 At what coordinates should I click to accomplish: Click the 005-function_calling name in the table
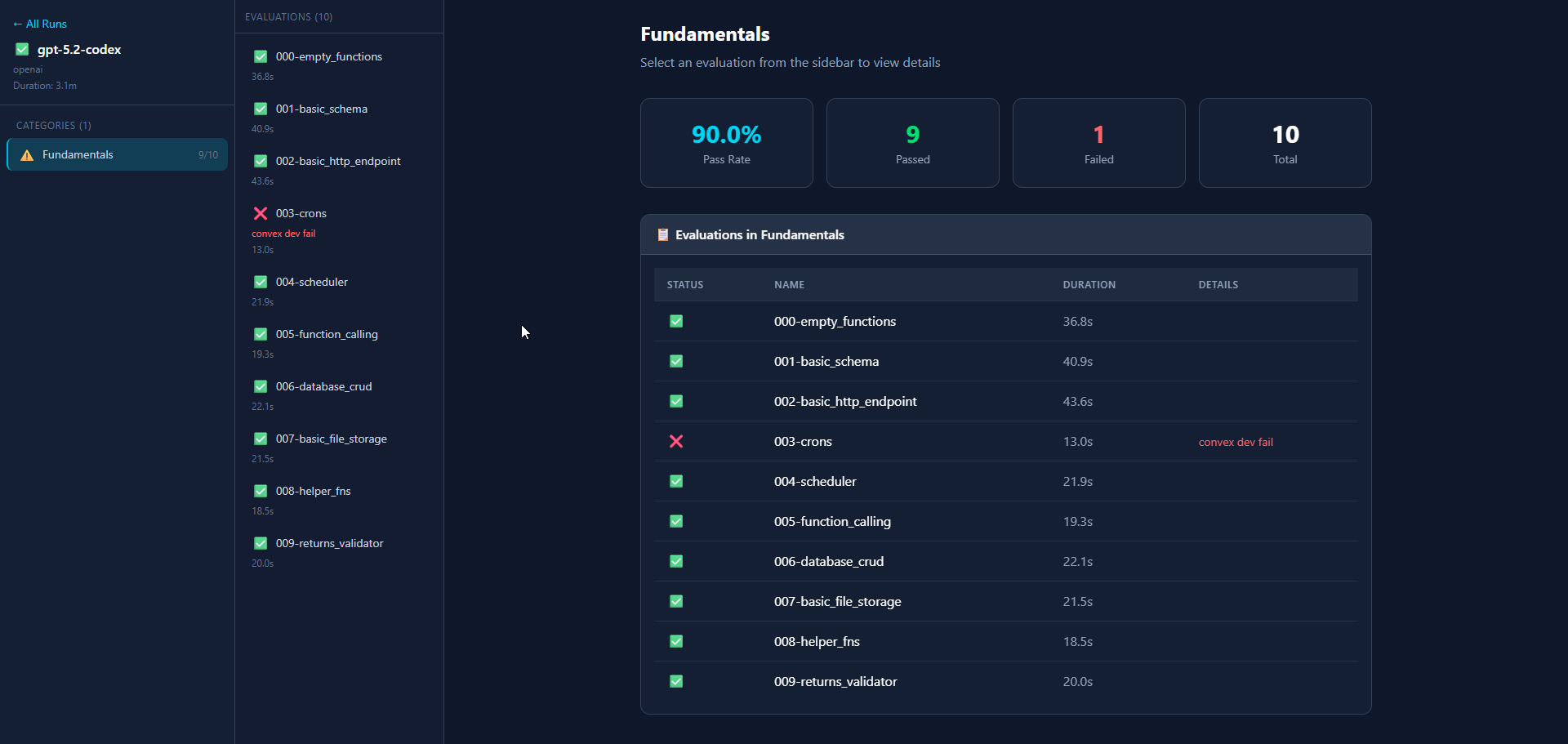click(x=832, y=522)
